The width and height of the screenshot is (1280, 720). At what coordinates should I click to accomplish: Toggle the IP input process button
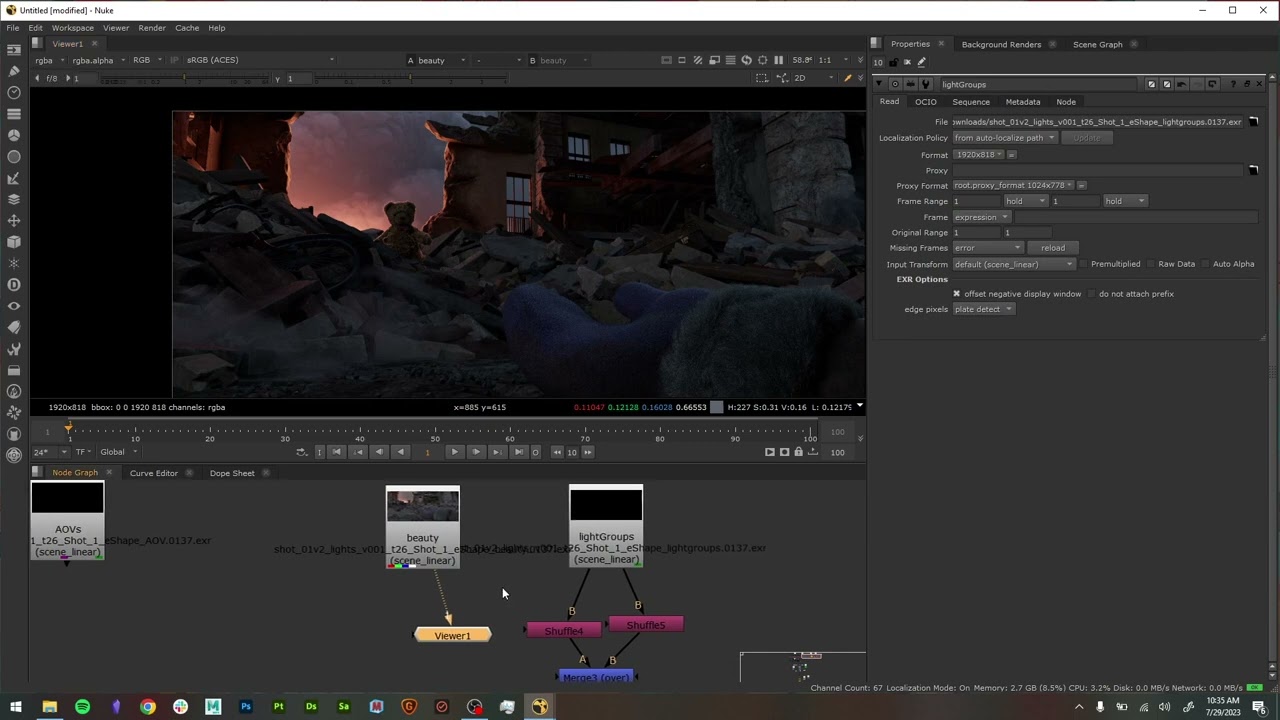pyautogui.click(x=176, y=60)
